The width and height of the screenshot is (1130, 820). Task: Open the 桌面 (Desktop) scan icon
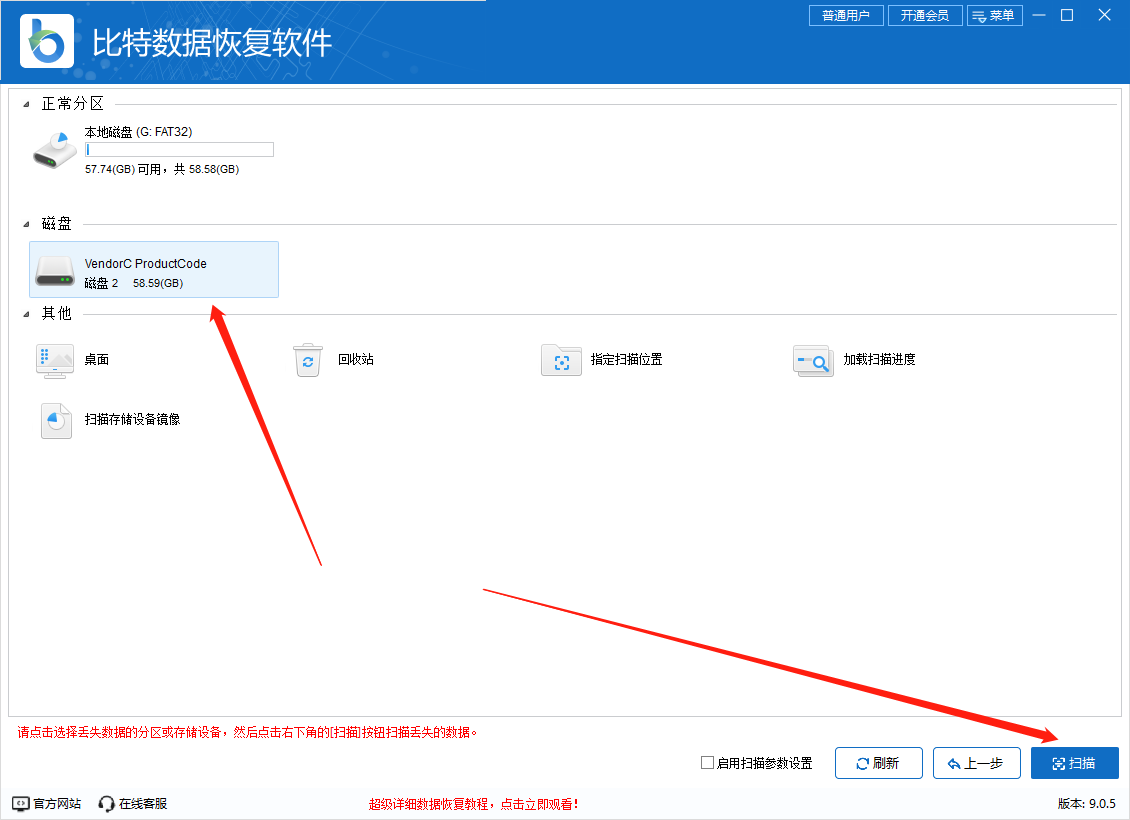click(x=55, y=360)
